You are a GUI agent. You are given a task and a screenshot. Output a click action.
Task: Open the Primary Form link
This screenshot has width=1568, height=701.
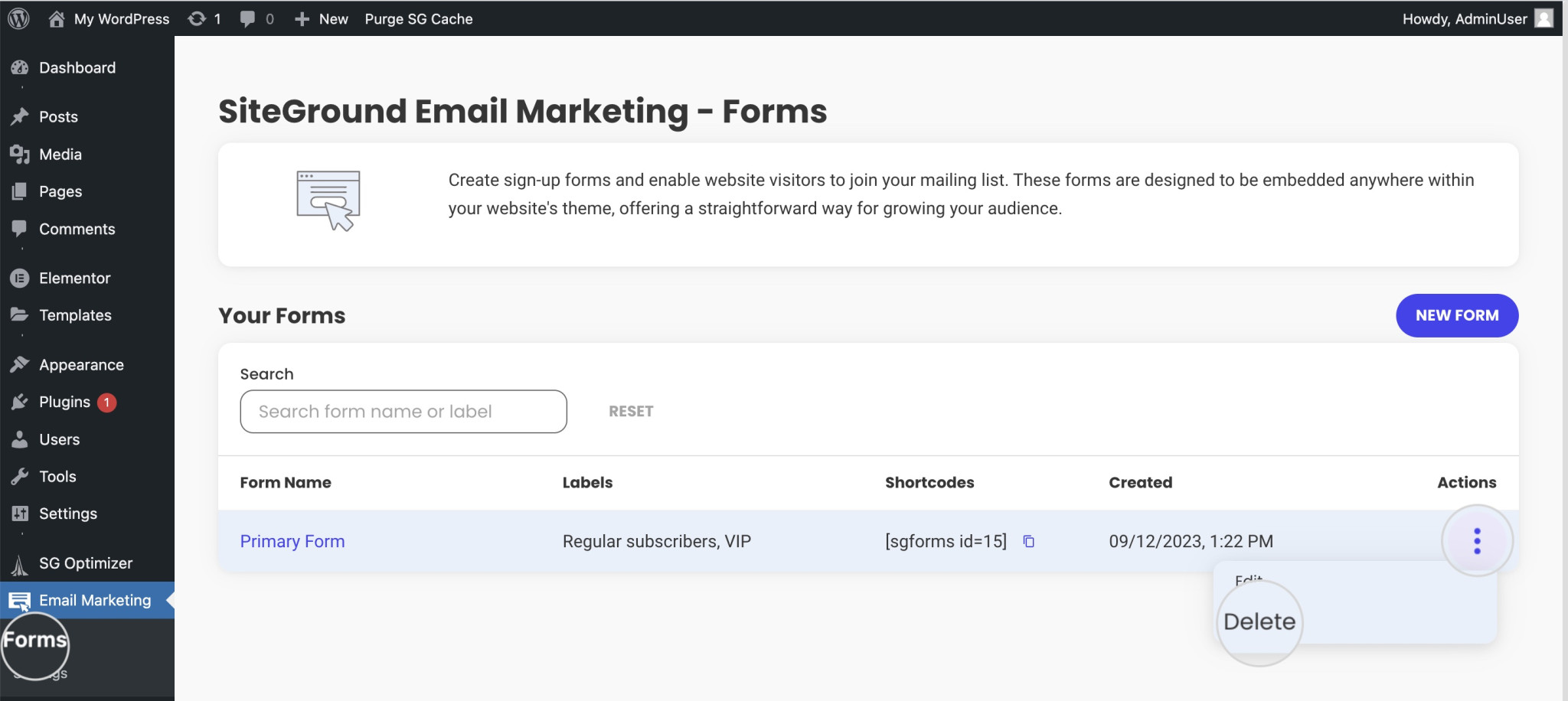click(292, 542)
